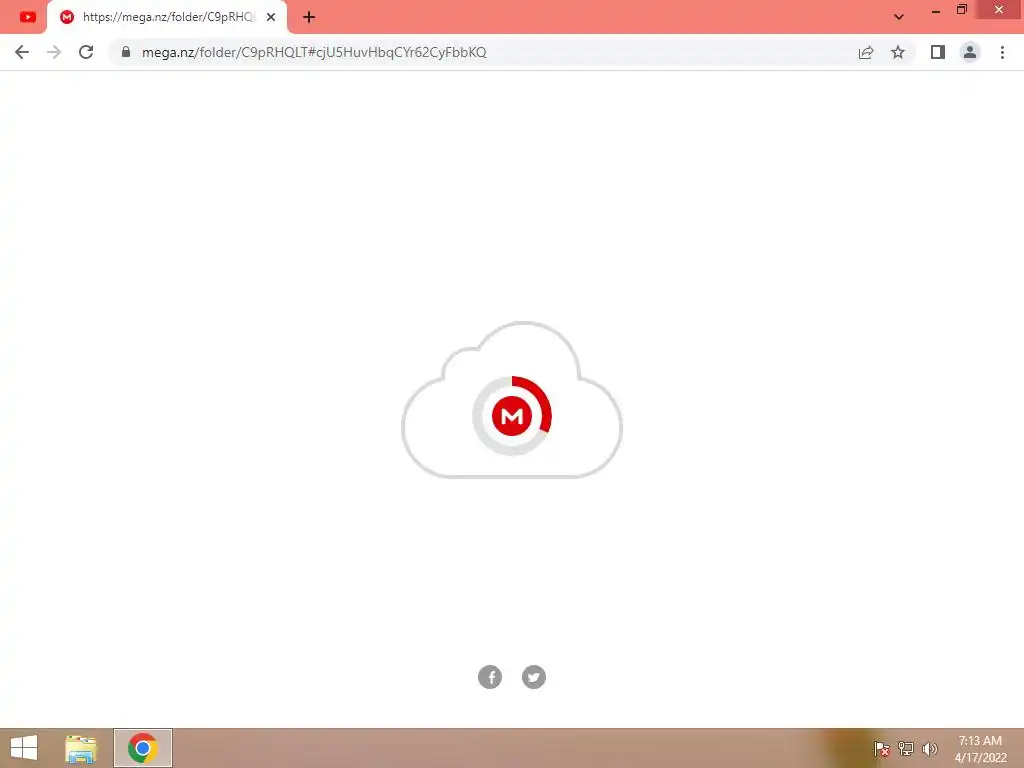Share this page using the share icon
The image size is (1024, 768).
click(866, 52)
